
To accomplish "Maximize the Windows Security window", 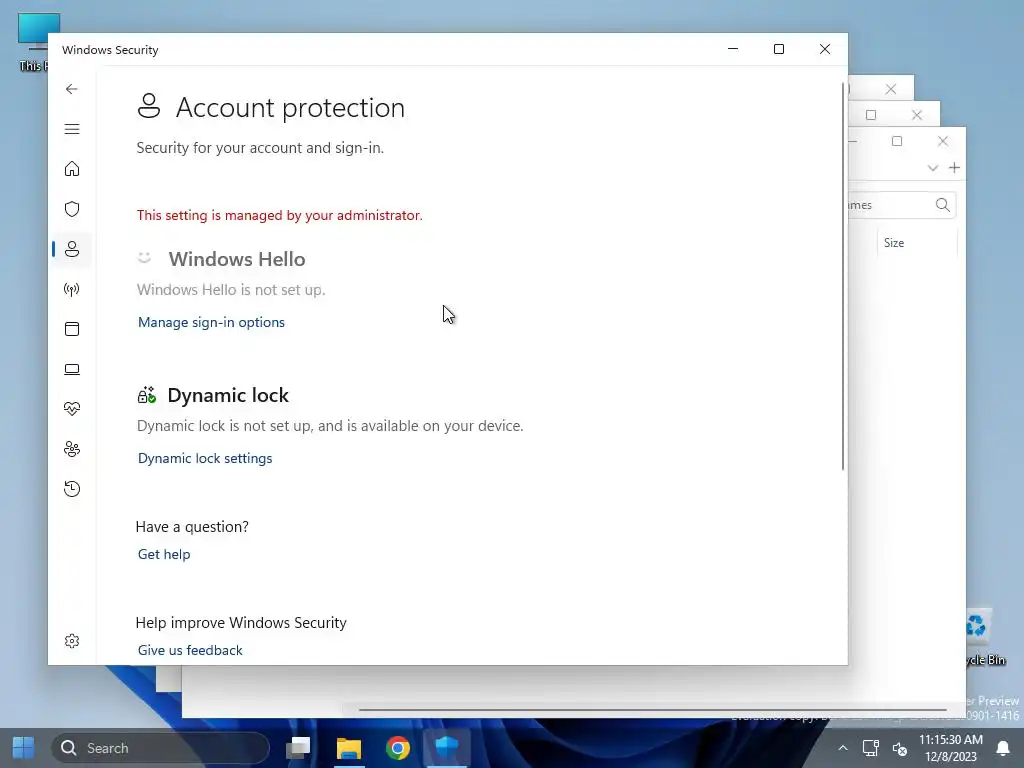I will coord(778,49).
